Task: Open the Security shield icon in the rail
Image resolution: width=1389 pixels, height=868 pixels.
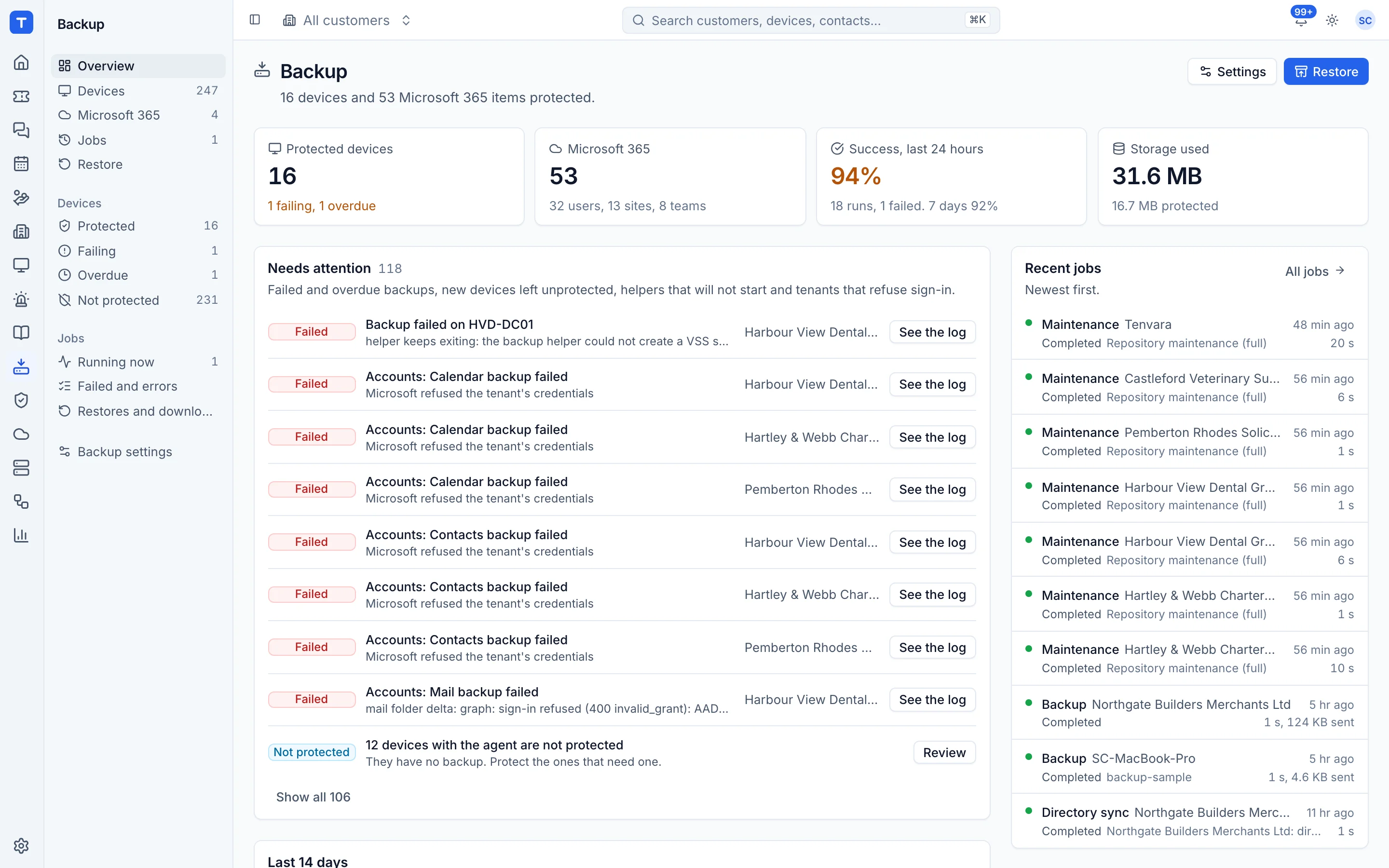Action: 21,400
